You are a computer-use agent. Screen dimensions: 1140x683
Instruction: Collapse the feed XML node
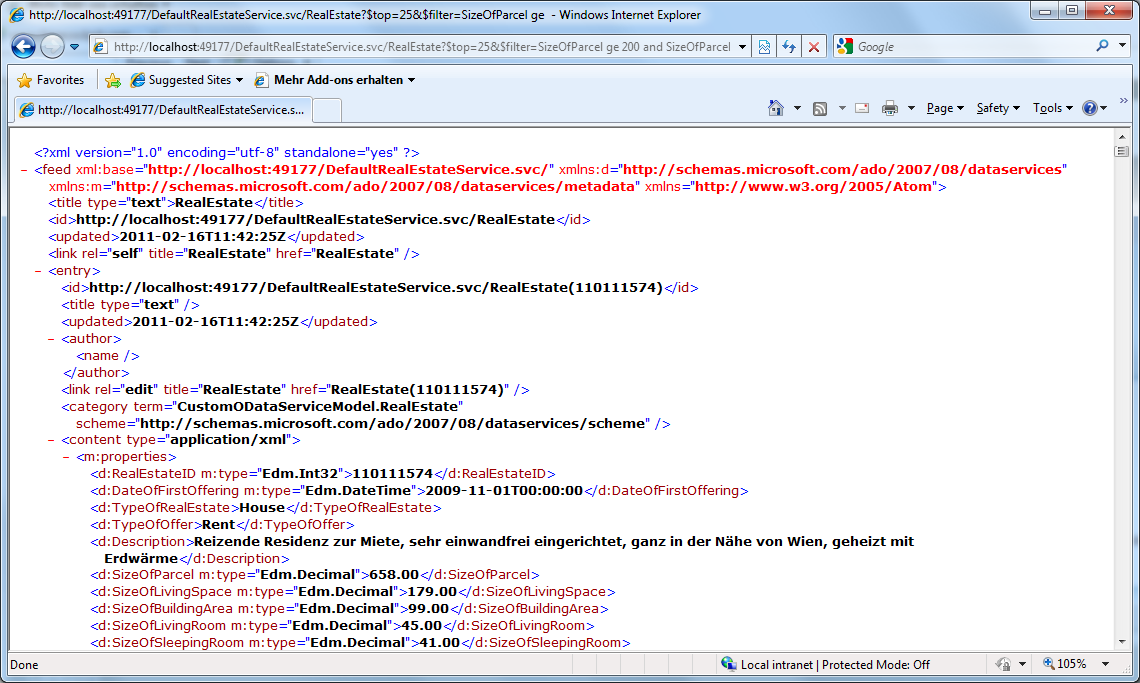pos(24,170)
